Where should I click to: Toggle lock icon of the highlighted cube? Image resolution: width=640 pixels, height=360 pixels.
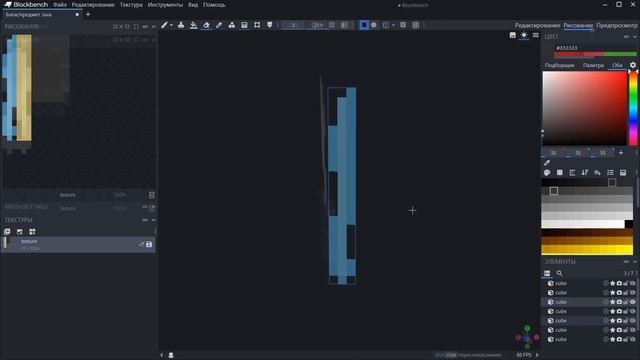(626, 302)
